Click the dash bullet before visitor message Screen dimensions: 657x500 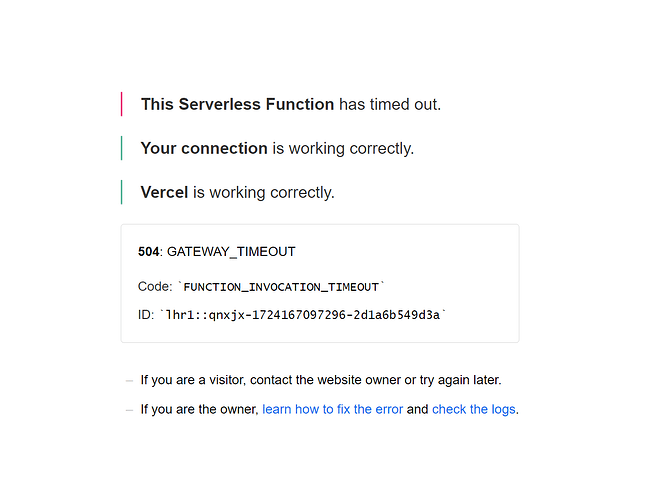[x=129, y=381]
